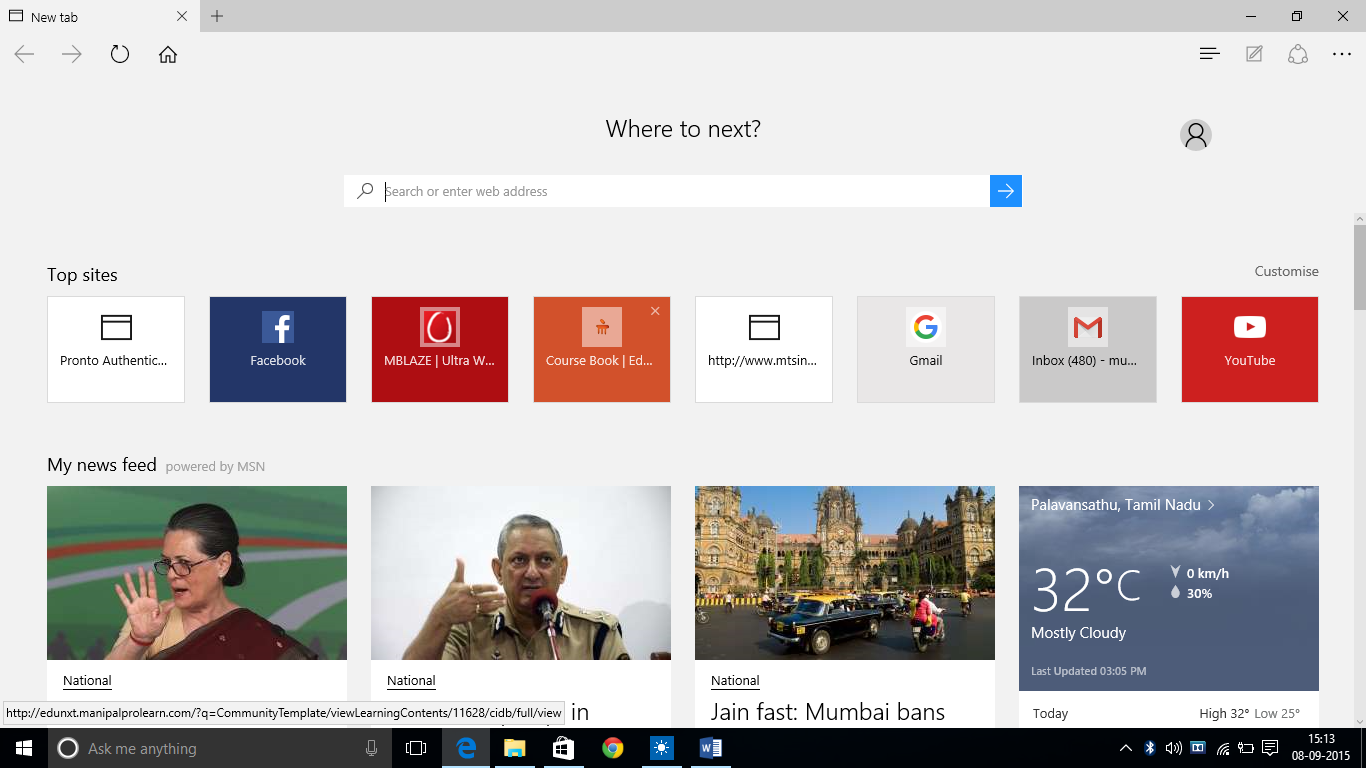Open the Facebook top site tile
The image size is (1366, 768).
point(278,349)
